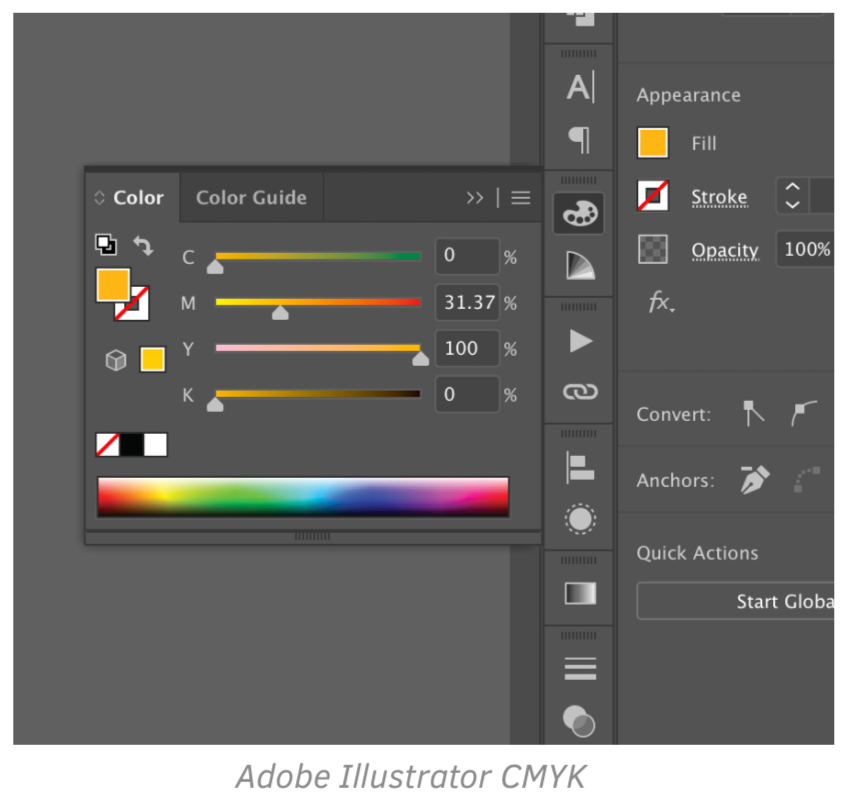The width and height of the screenshot is (852, 794).
Task: Open the Character panel icon
Action: pos(580,87)
